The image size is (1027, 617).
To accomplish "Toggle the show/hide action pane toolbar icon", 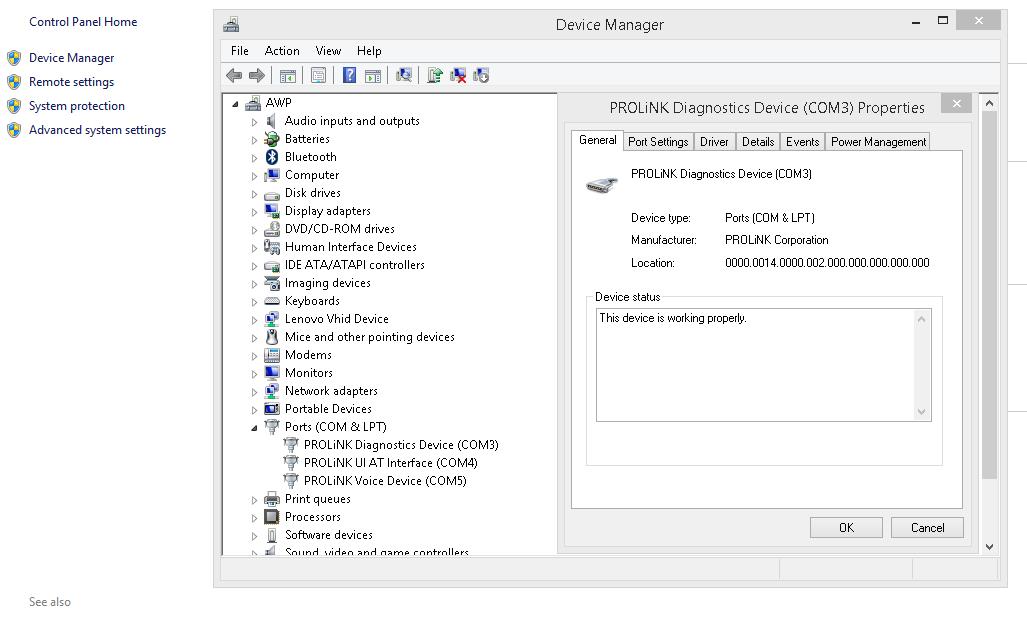I will coord(373,76).
